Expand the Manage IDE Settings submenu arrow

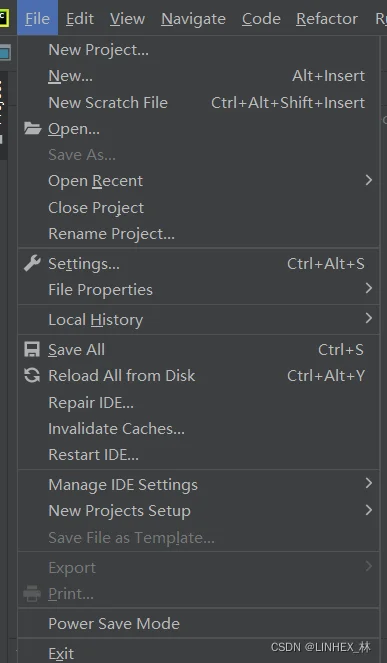pos(369,483)
